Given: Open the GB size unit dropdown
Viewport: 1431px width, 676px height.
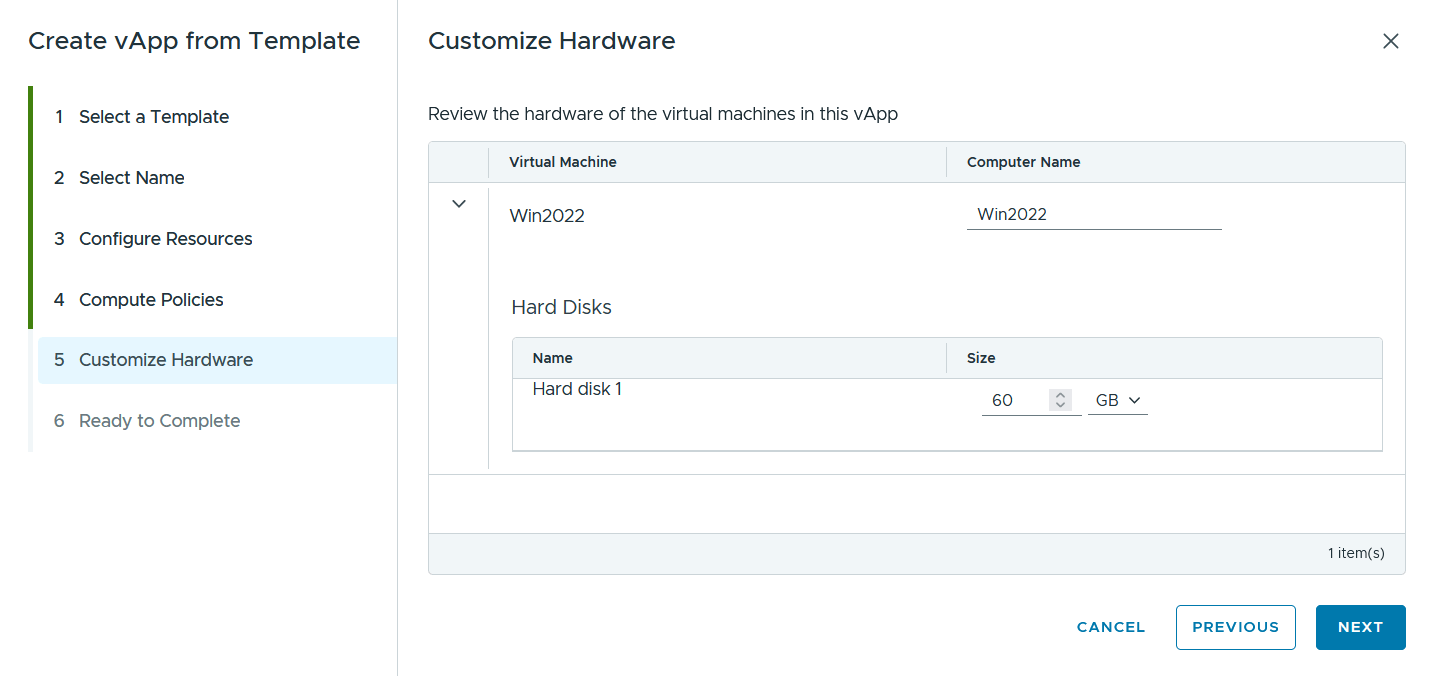Looking at the screenshot, I should [x=1117, y=400].
